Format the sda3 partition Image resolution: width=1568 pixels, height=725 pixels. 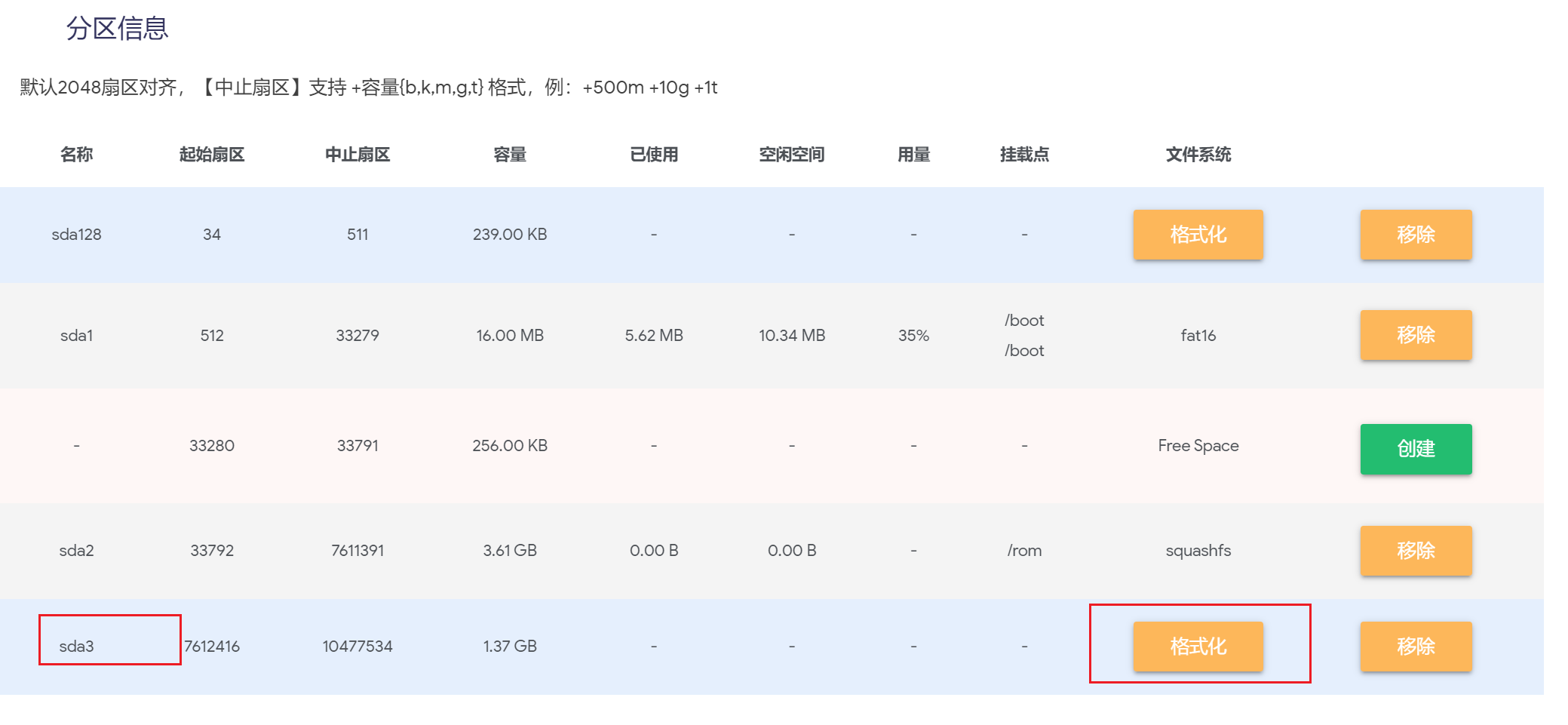[x=1198, y=647]
